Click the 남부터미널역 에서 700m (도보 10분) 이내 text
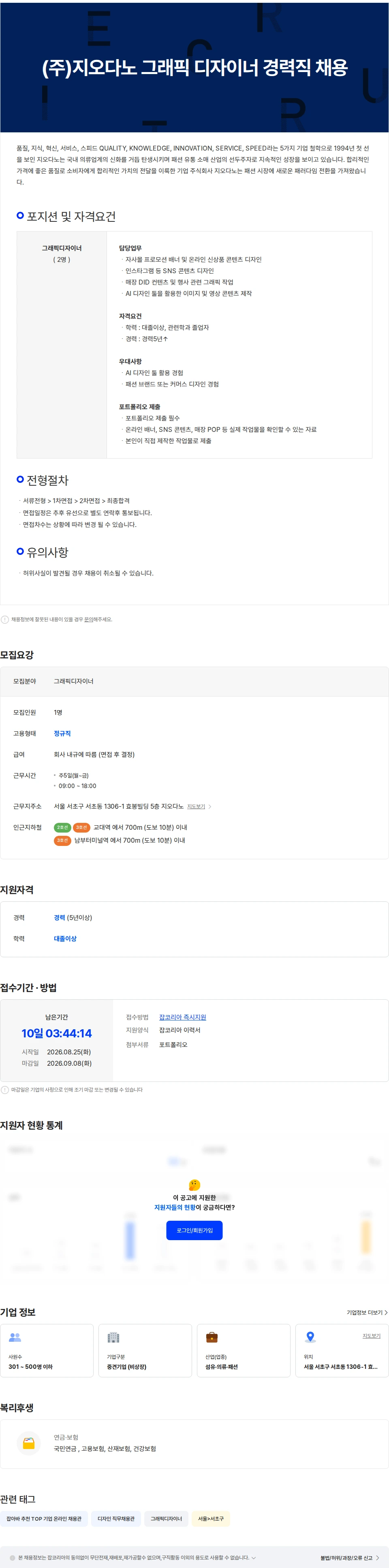 [130, 840]
